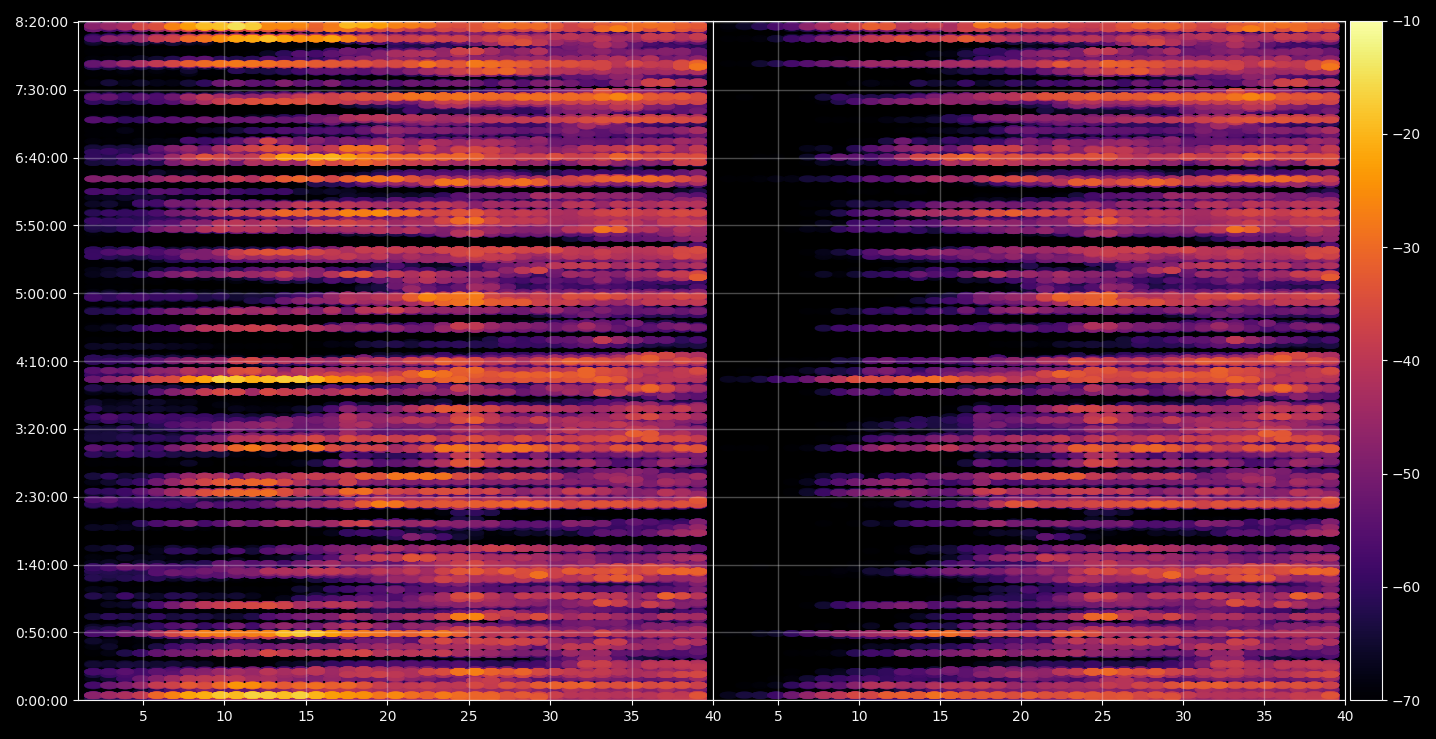Click the inferno colorbar gradient strip
This screenshot has width=1436, height=739.
[x=1366, y=361]
